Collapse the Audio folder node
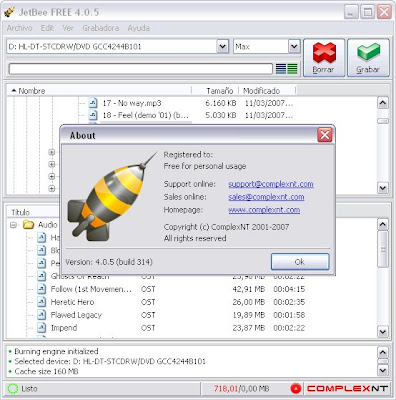 (13, 225)
